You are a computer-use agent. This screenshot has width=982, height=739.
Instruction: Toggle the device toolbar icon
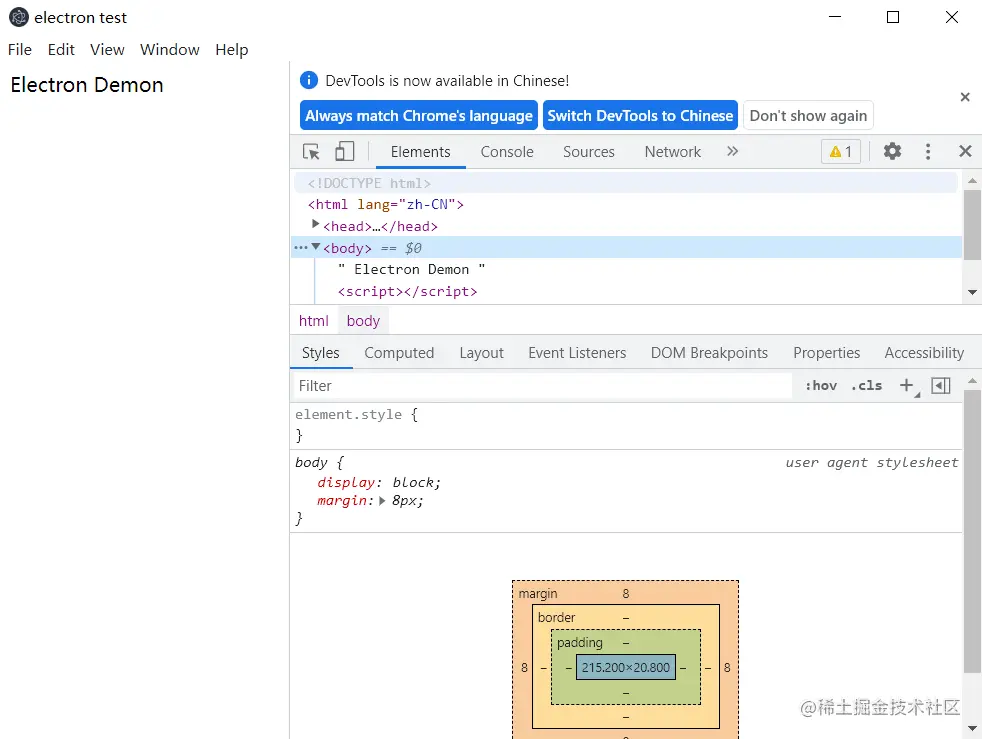[x=344, y=152]
